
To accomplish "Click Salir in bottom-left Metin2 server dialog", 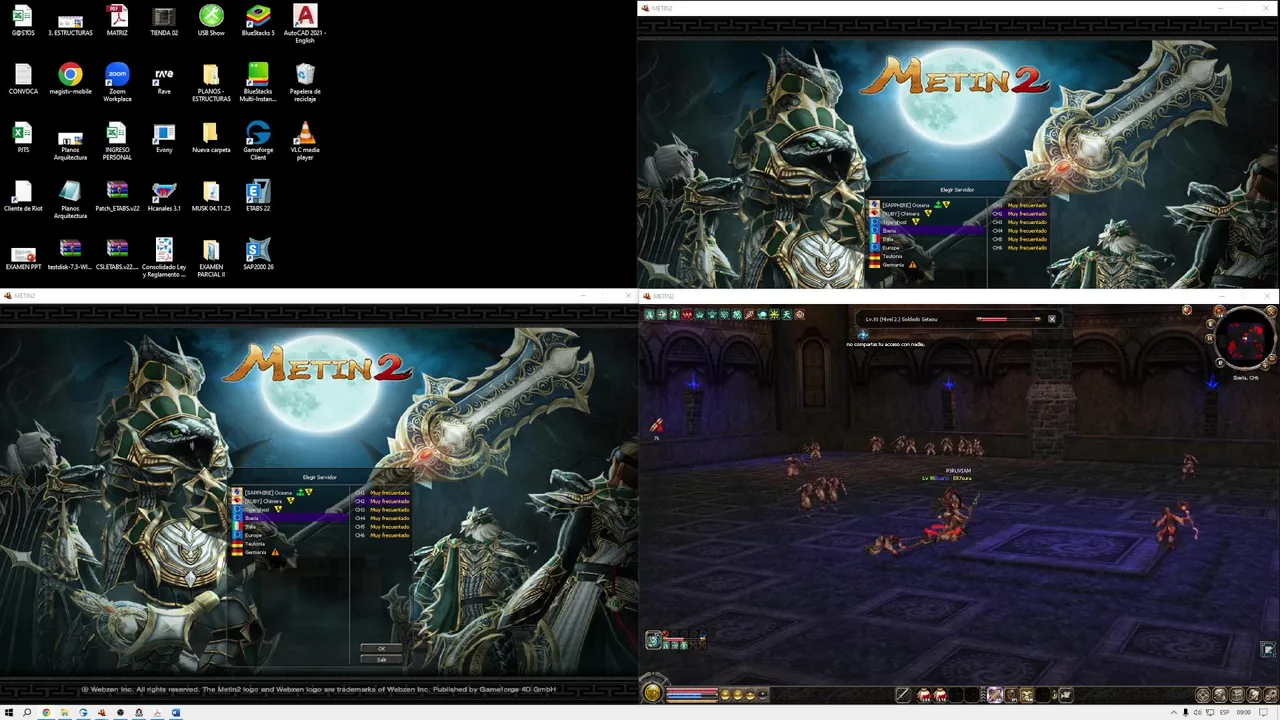I will pos(381,659).
